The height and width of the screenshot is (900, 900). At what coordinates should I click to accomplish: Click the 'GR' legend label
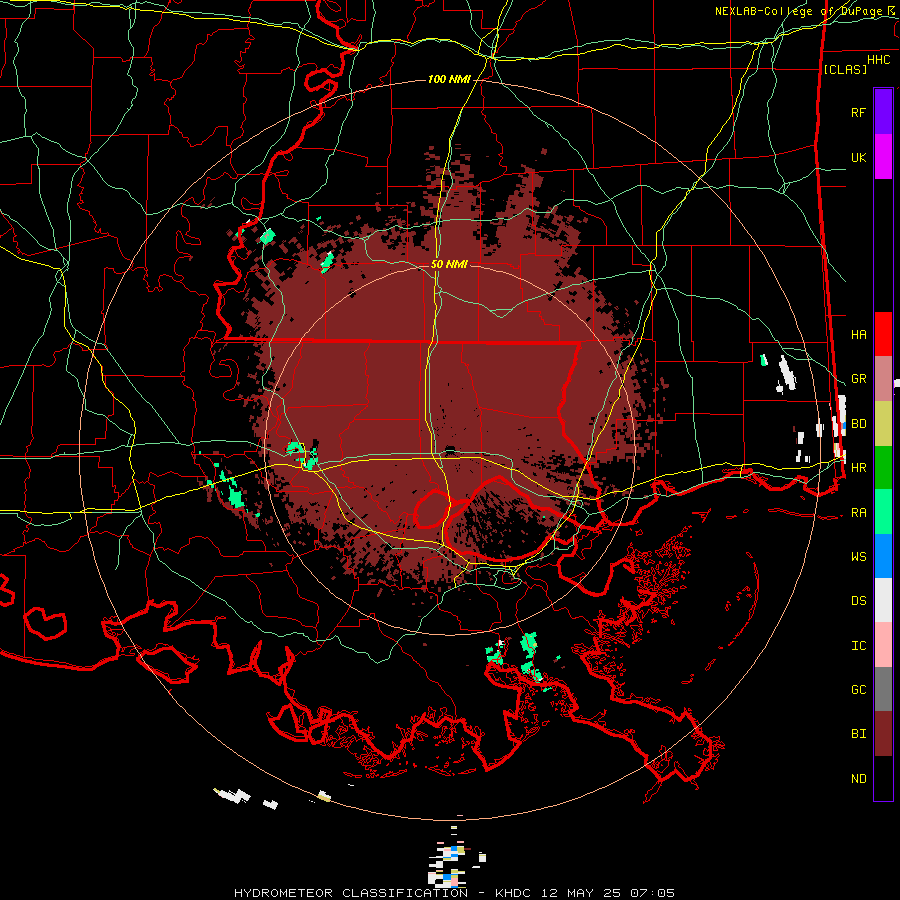(858, 379)
